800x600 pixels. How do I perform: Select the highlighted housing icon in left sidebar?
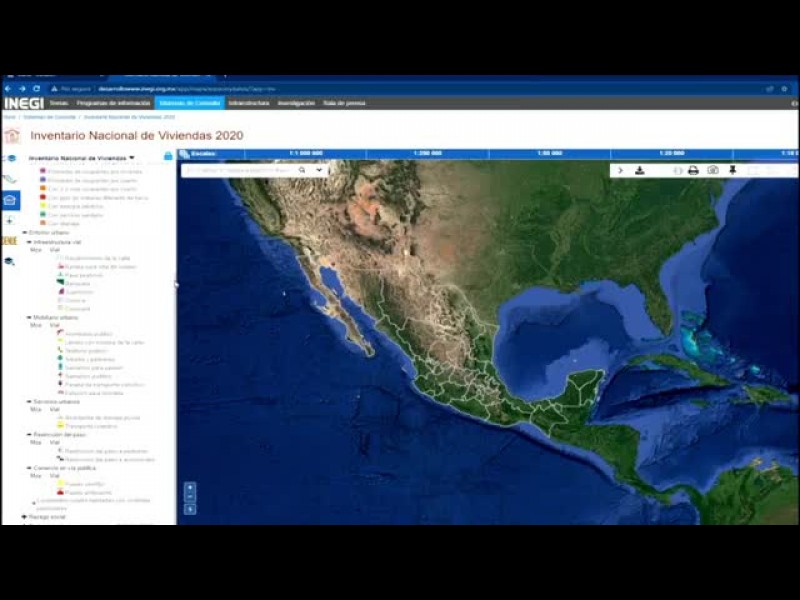click(x=10, y=199)
